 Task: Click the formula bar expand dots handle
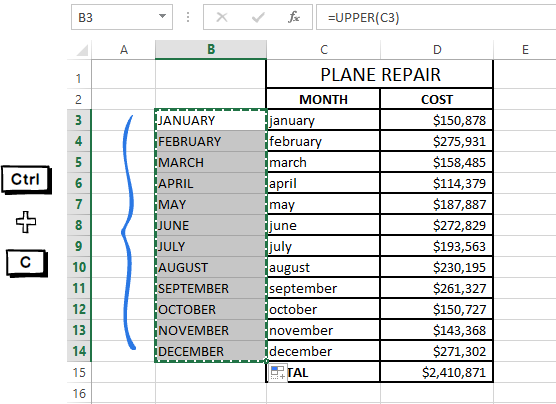[x=188, y=17]
